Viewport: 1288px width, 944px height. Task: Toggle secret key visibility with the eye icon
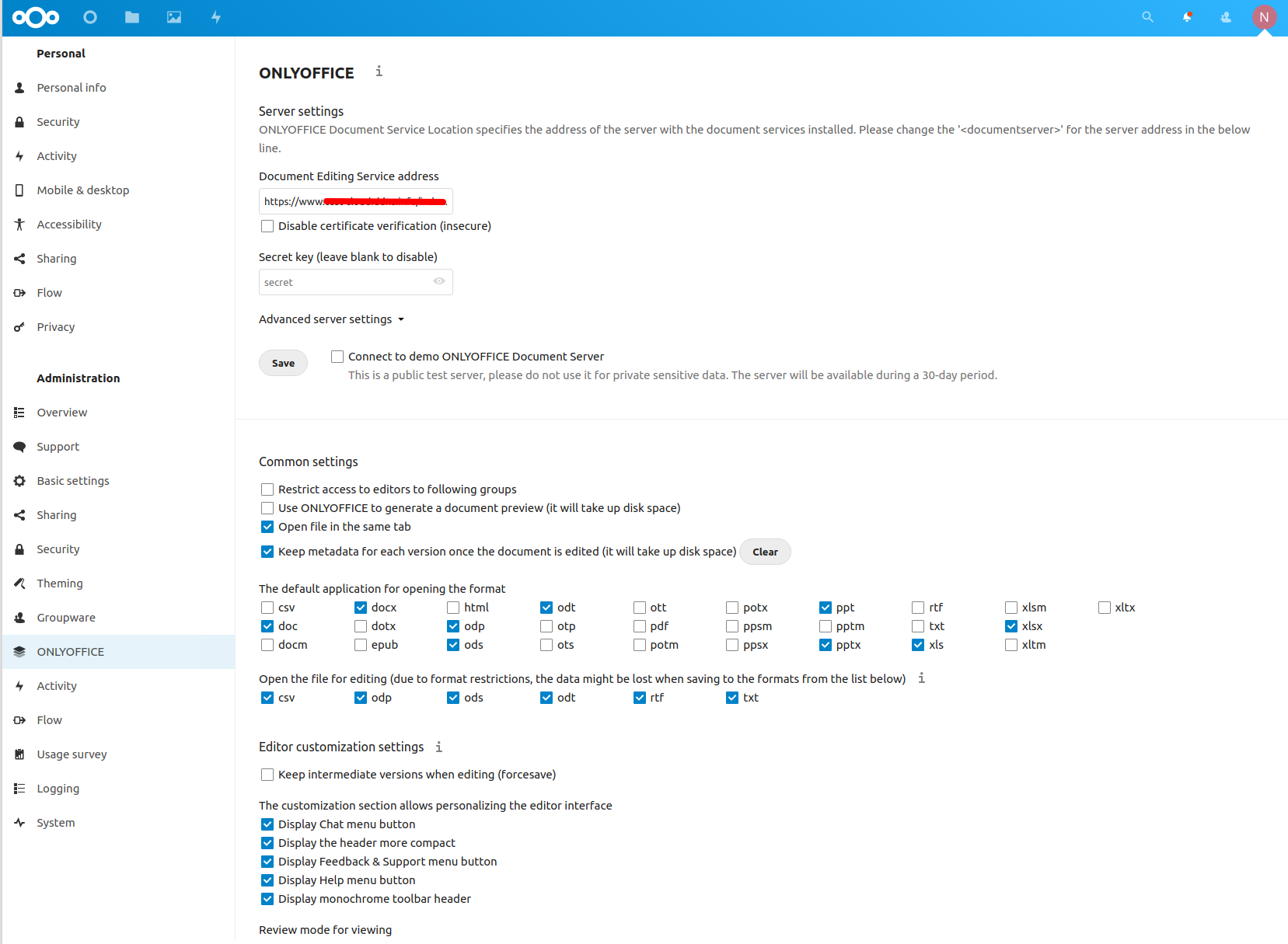point(438,281)
